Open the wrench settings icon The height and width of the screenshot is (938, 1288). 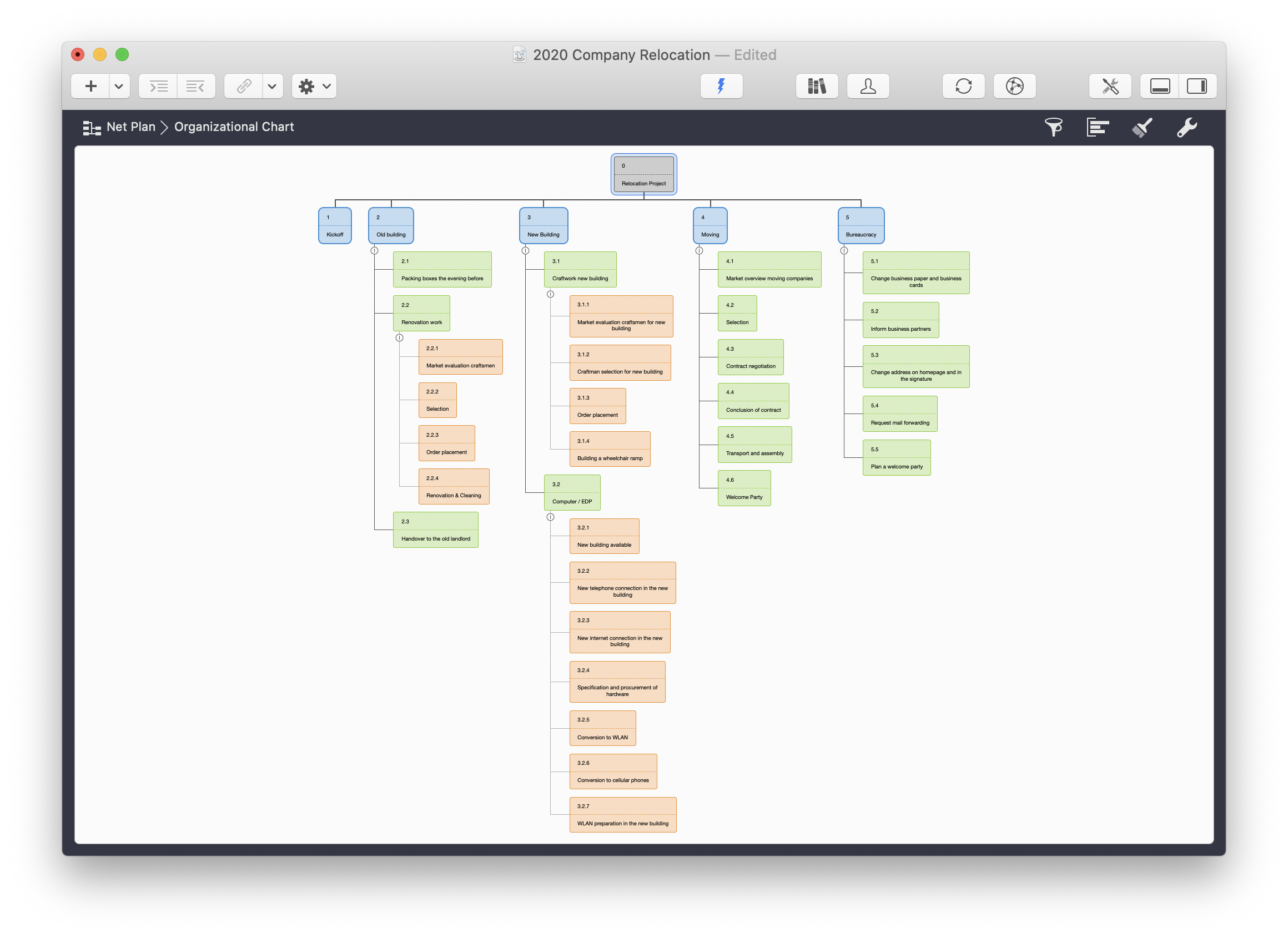(1186, 127)
